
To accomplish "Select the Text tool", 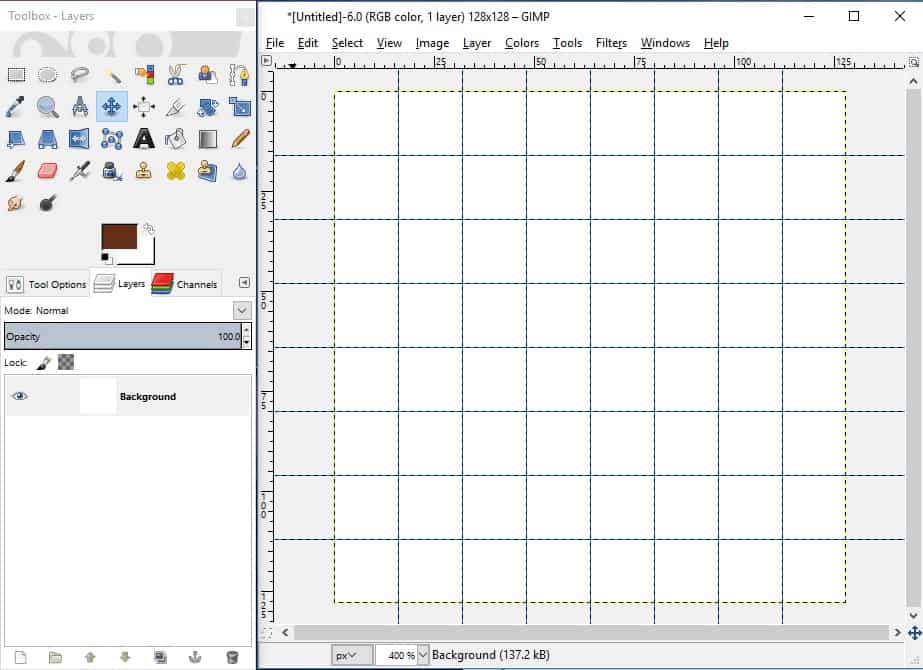I will click(x=144, y=139).
